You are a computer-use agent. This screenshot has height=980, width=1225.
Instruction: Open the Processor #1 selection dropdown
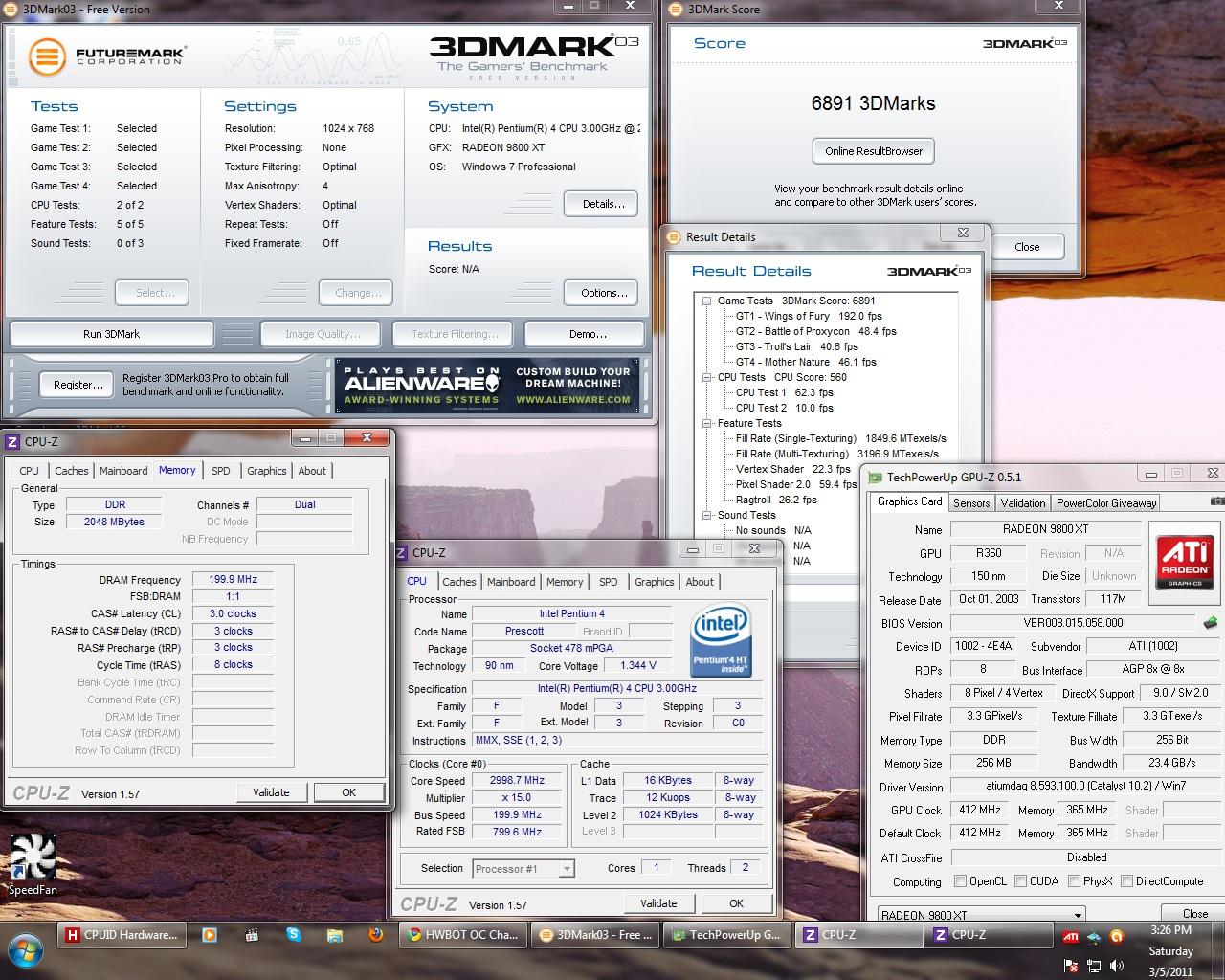click(x=523, y=869)
